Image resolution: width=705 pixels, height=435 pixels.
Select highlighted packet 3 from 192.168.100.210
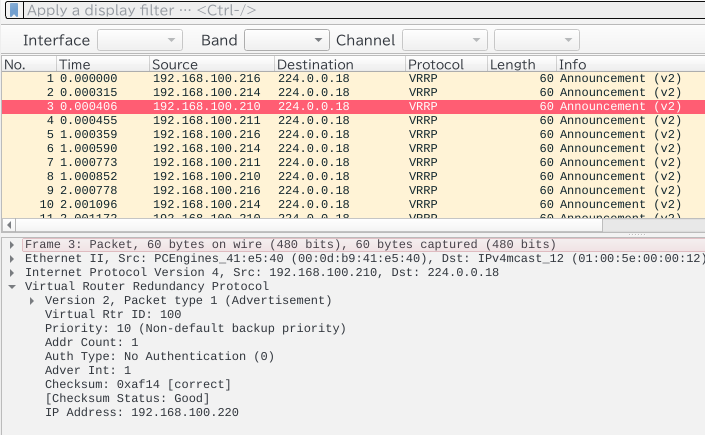click(353, 106)
